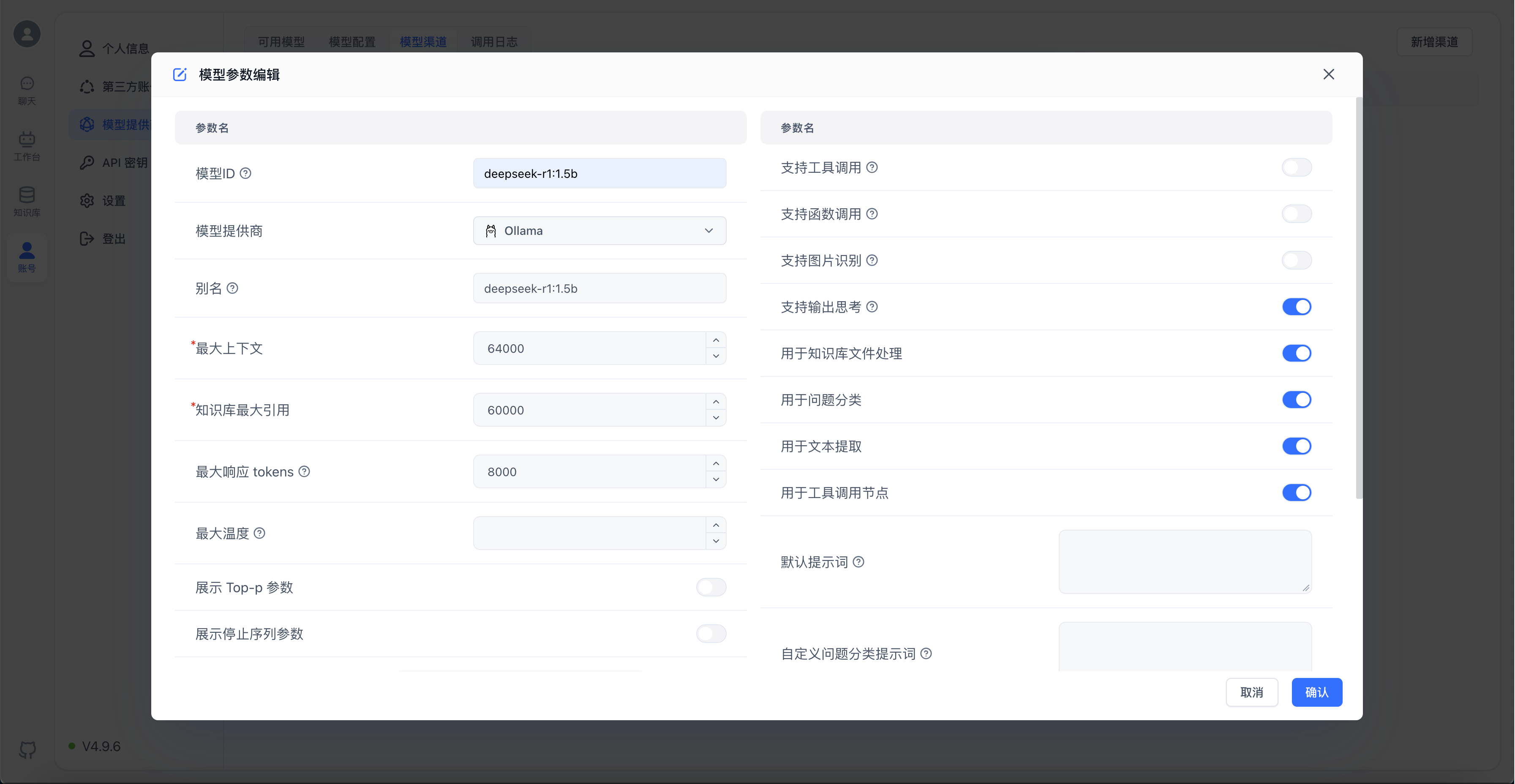The image size is (1515, 784).
Task: Open the 模型提供商 Ollama dropdown
Action: (x=599, y=231)
